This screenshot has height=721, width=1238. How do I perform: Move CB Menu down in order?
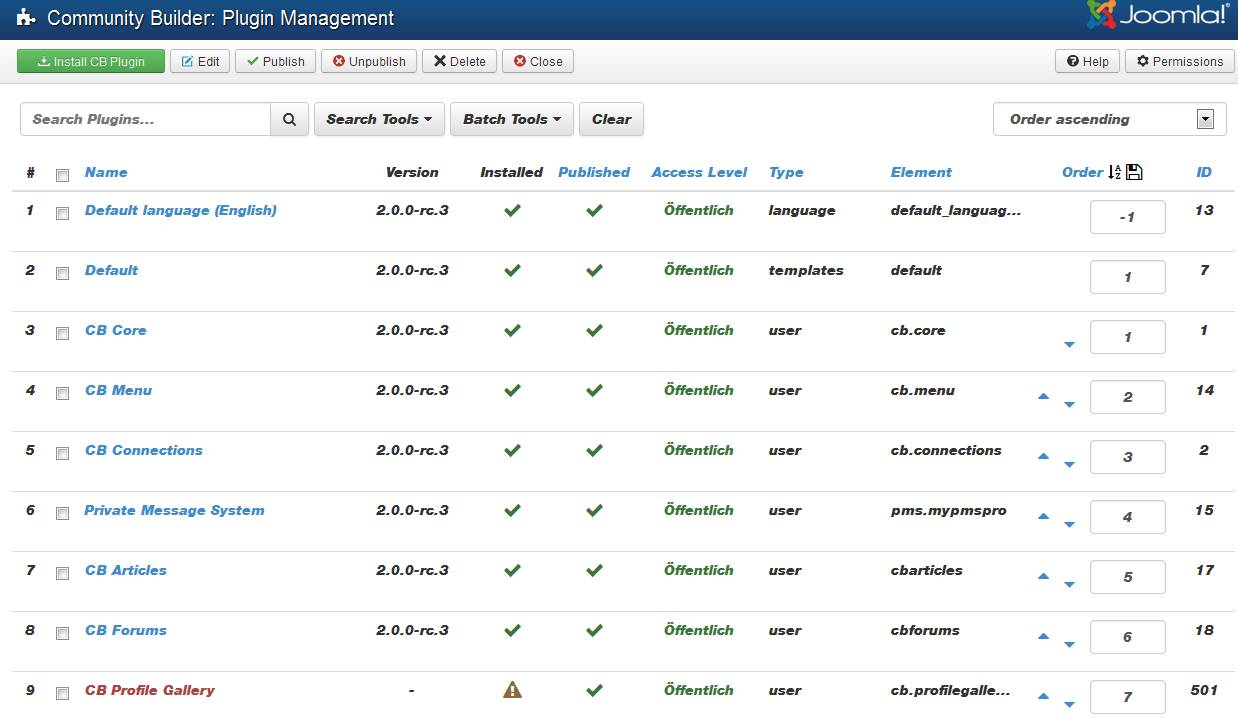[1069, 405]
